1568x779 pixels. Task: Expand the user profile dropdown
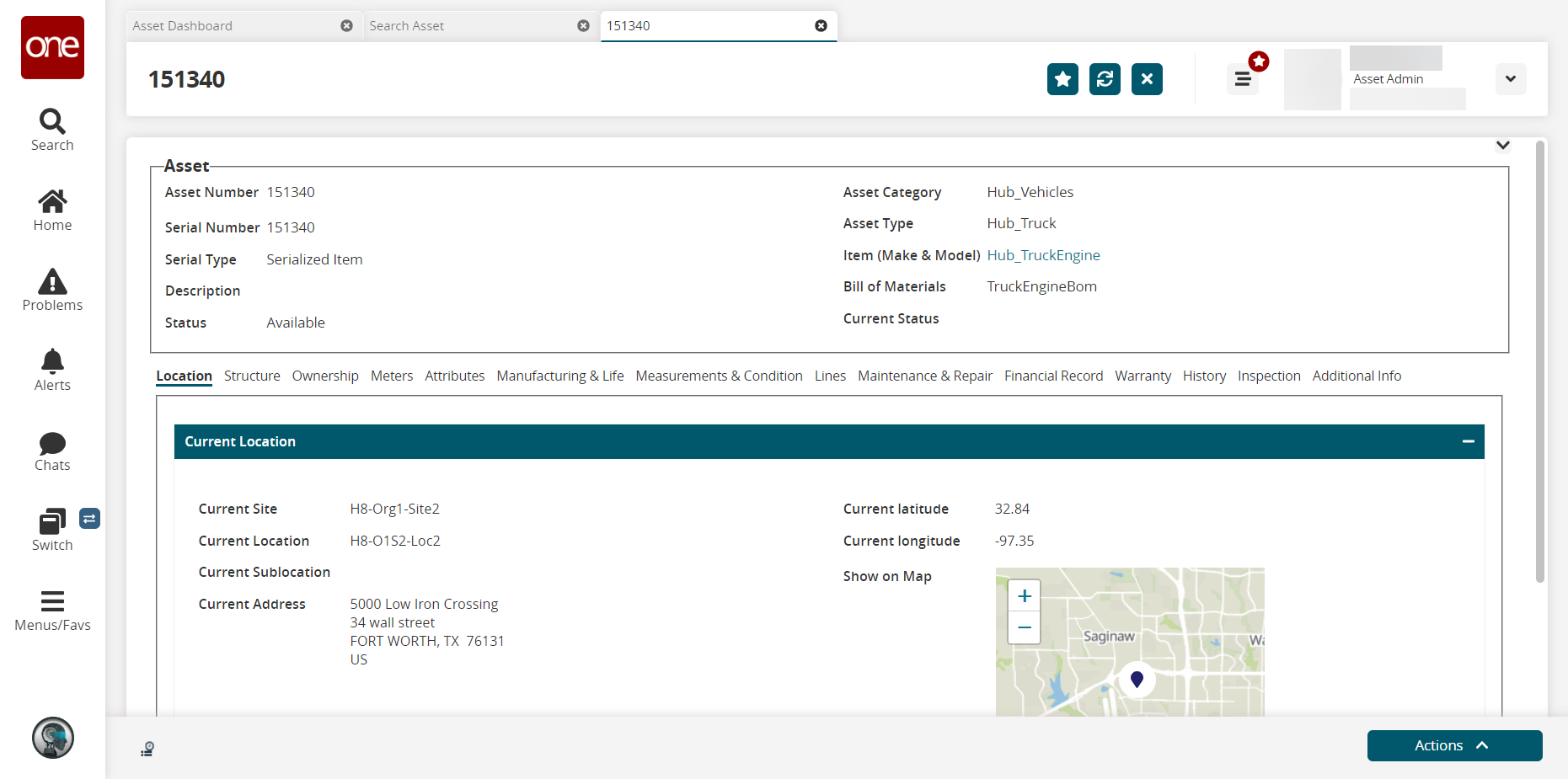1510,79
